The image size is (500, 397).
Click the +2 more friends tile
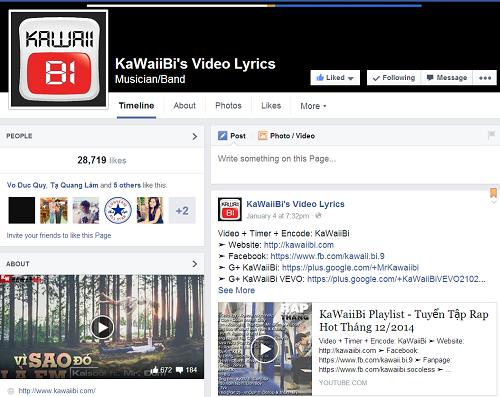(x=182, y=210)
